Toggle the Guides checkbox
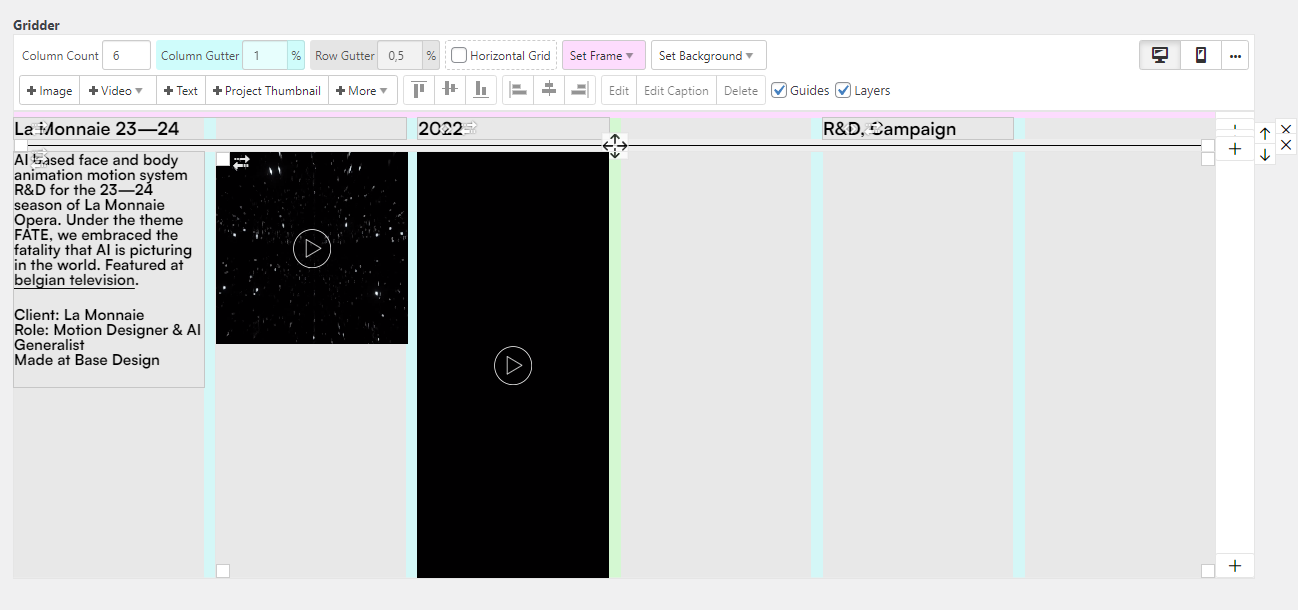 779,90
